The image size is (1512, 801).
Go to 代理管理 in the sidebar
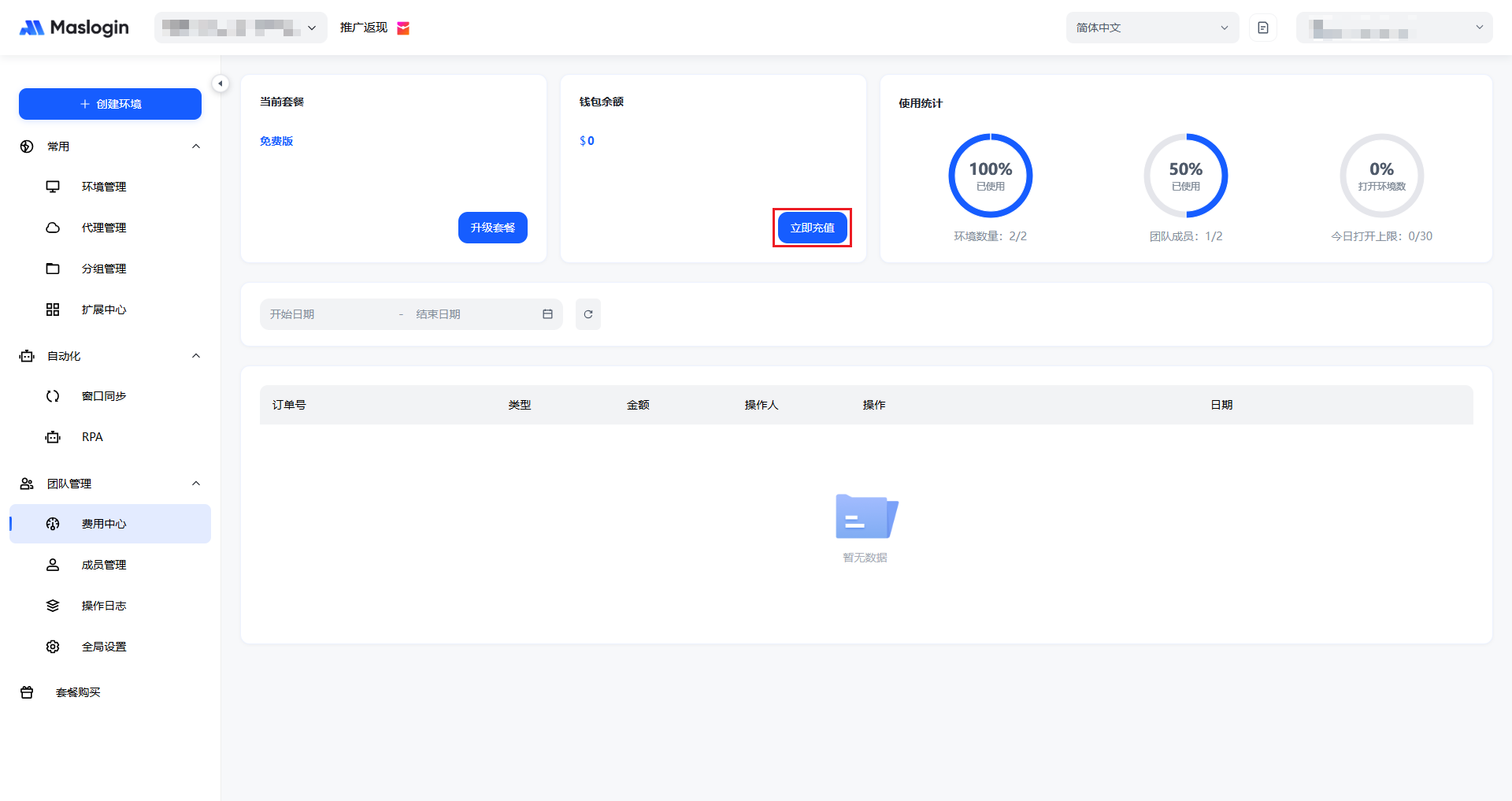click(103, 228)
